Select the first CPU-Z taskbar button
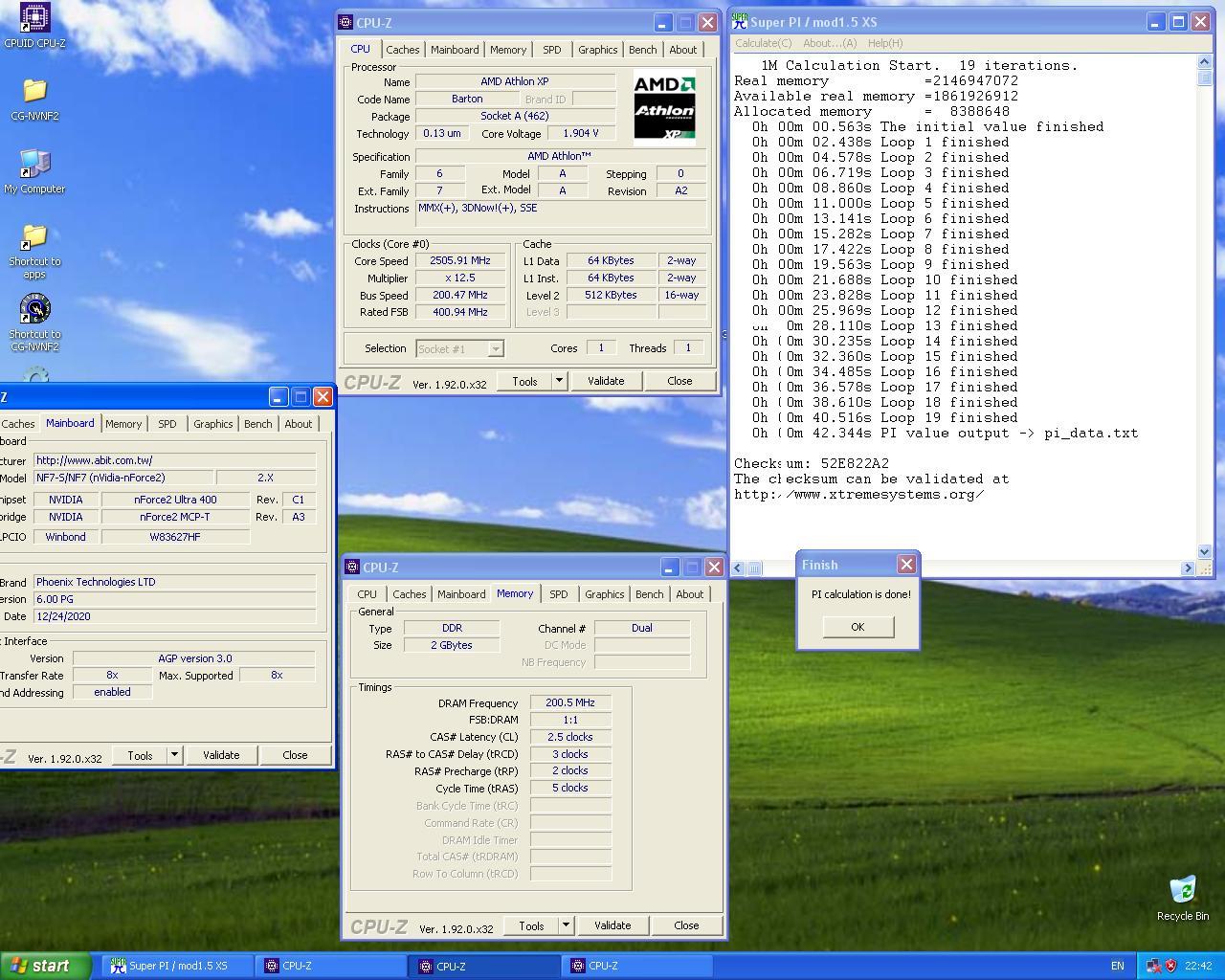1225x980 pixels. (330, 966)
